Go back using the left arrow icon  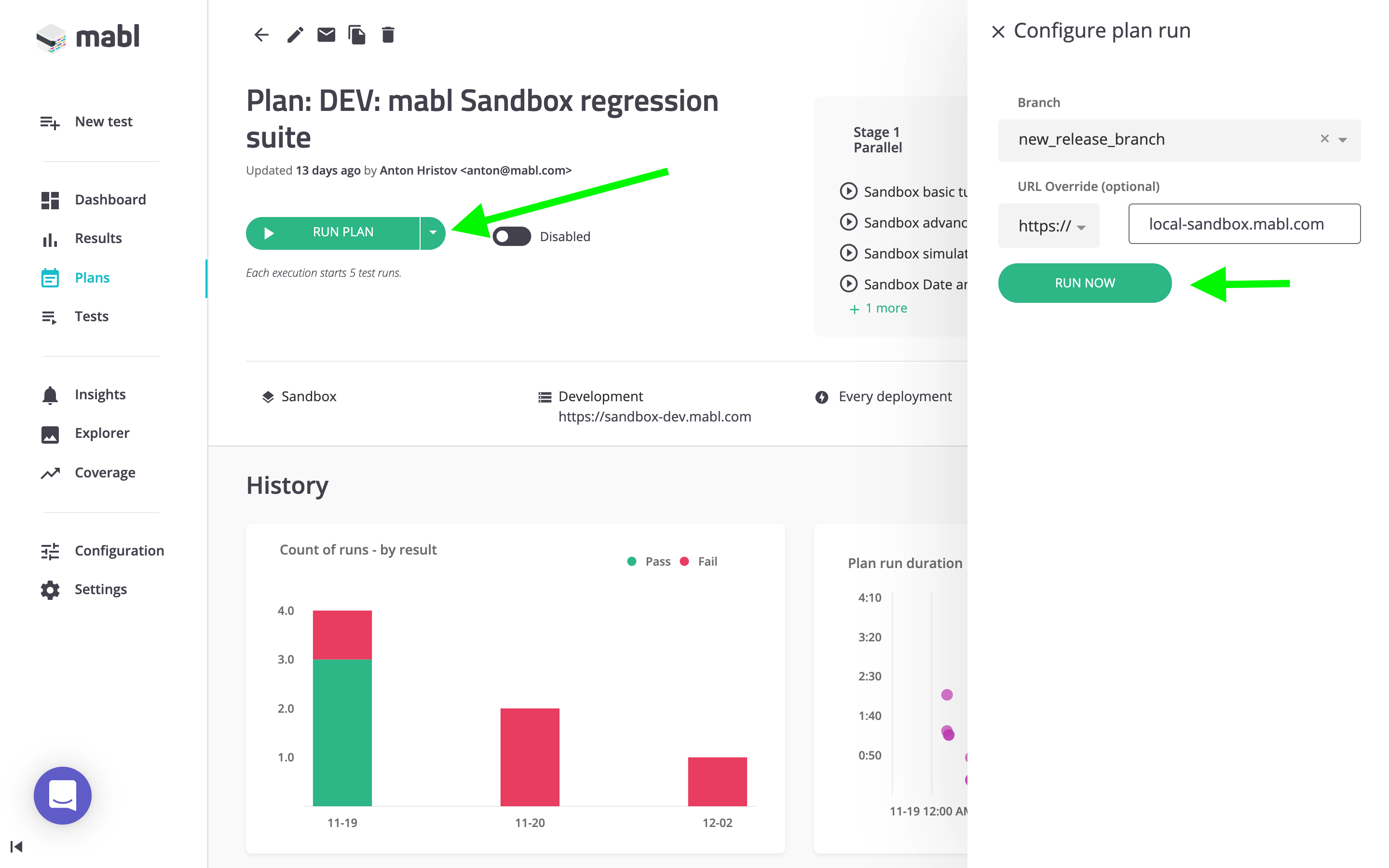[261, 35]
